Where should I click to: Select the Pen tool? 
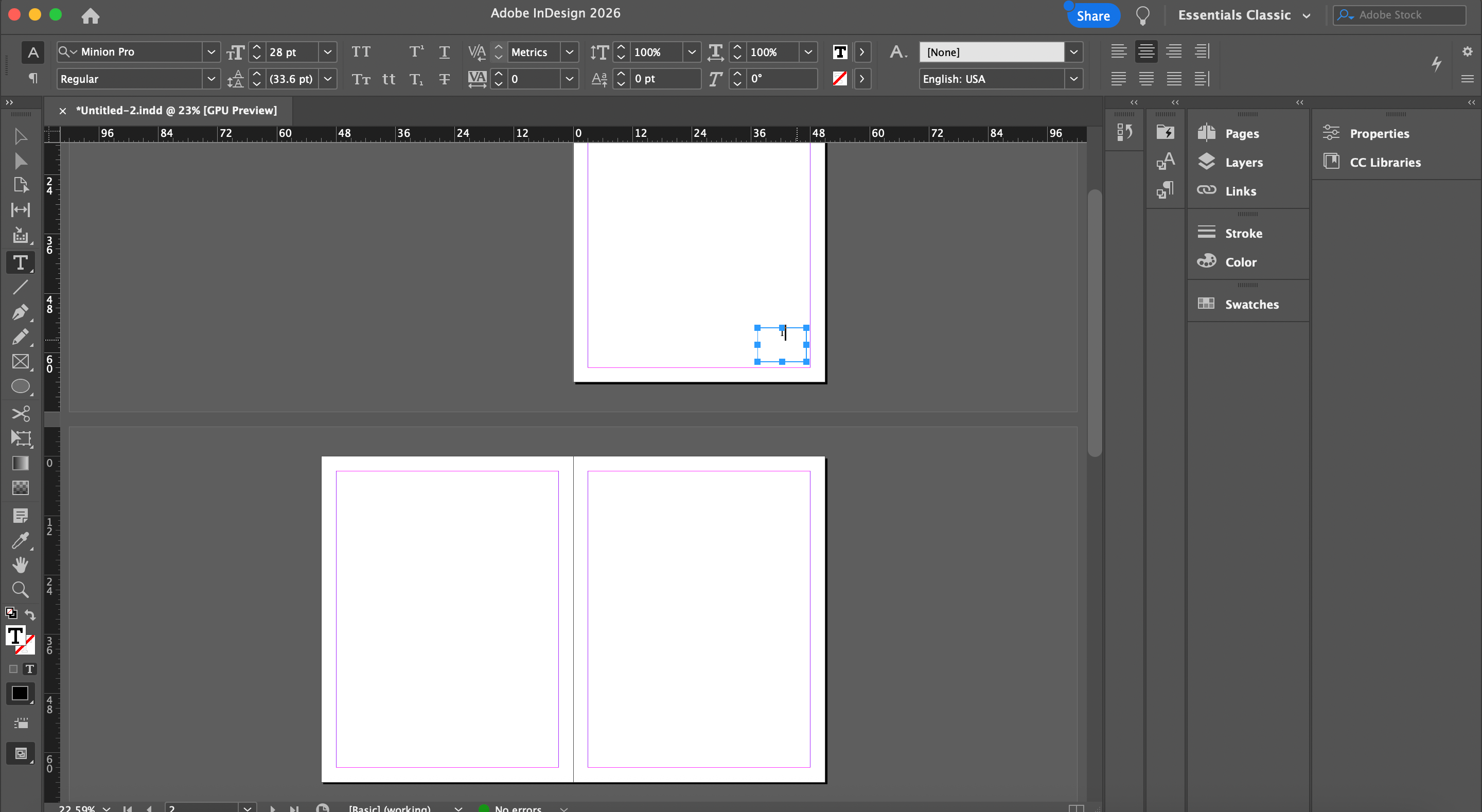click(20, 312)
